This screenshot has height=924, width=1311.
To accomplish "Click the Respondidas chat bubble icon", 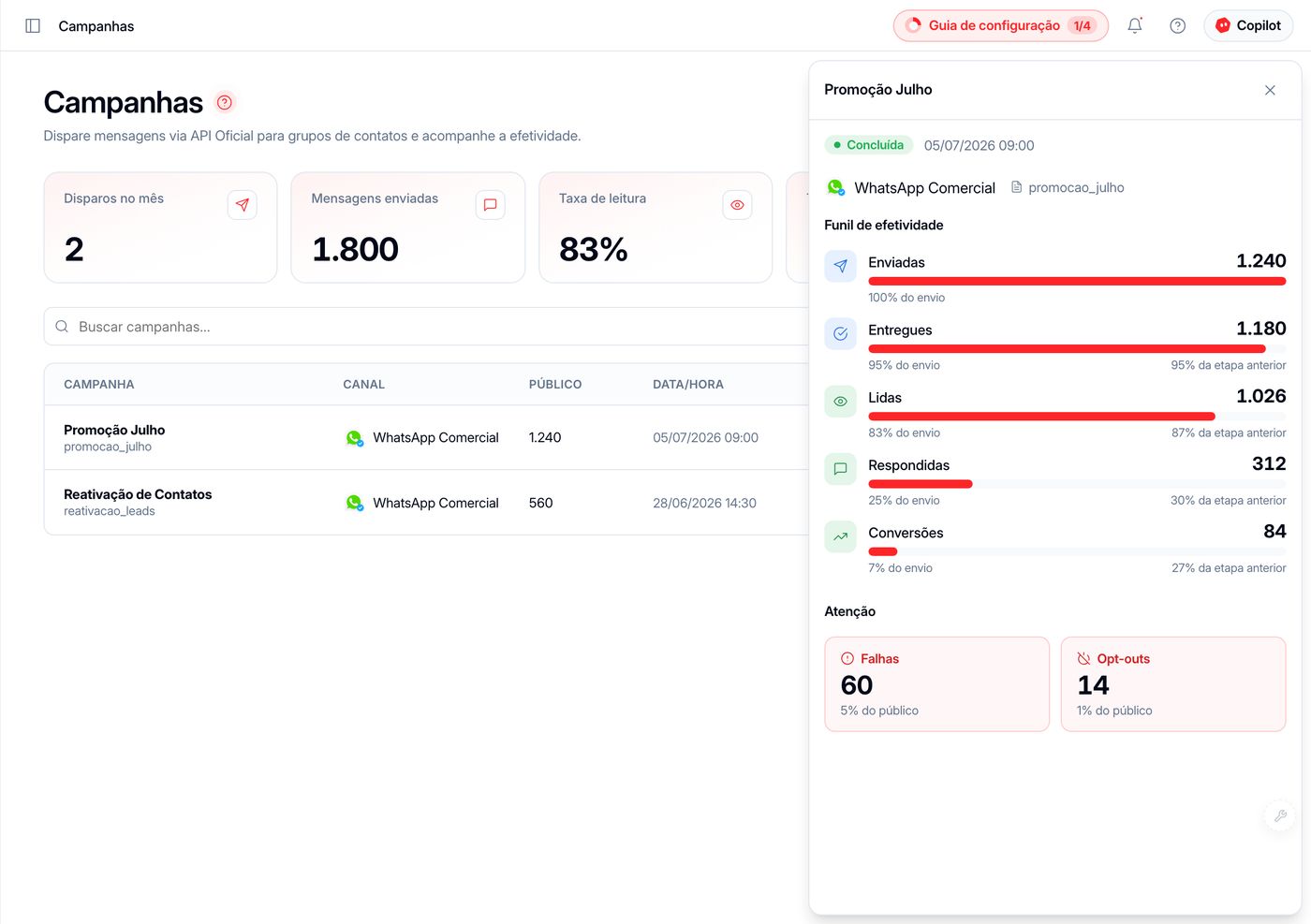I will pos(841,469).
